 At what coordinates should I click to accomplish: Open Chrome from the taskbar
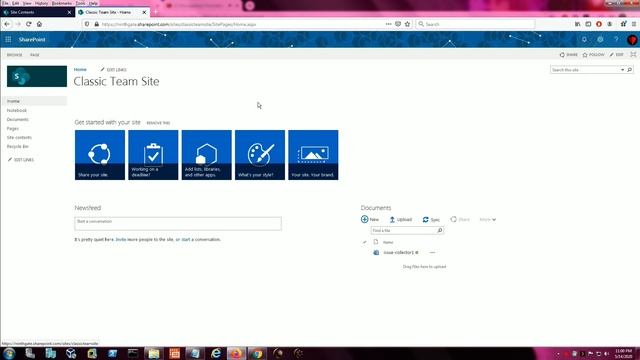coord(257,353)
